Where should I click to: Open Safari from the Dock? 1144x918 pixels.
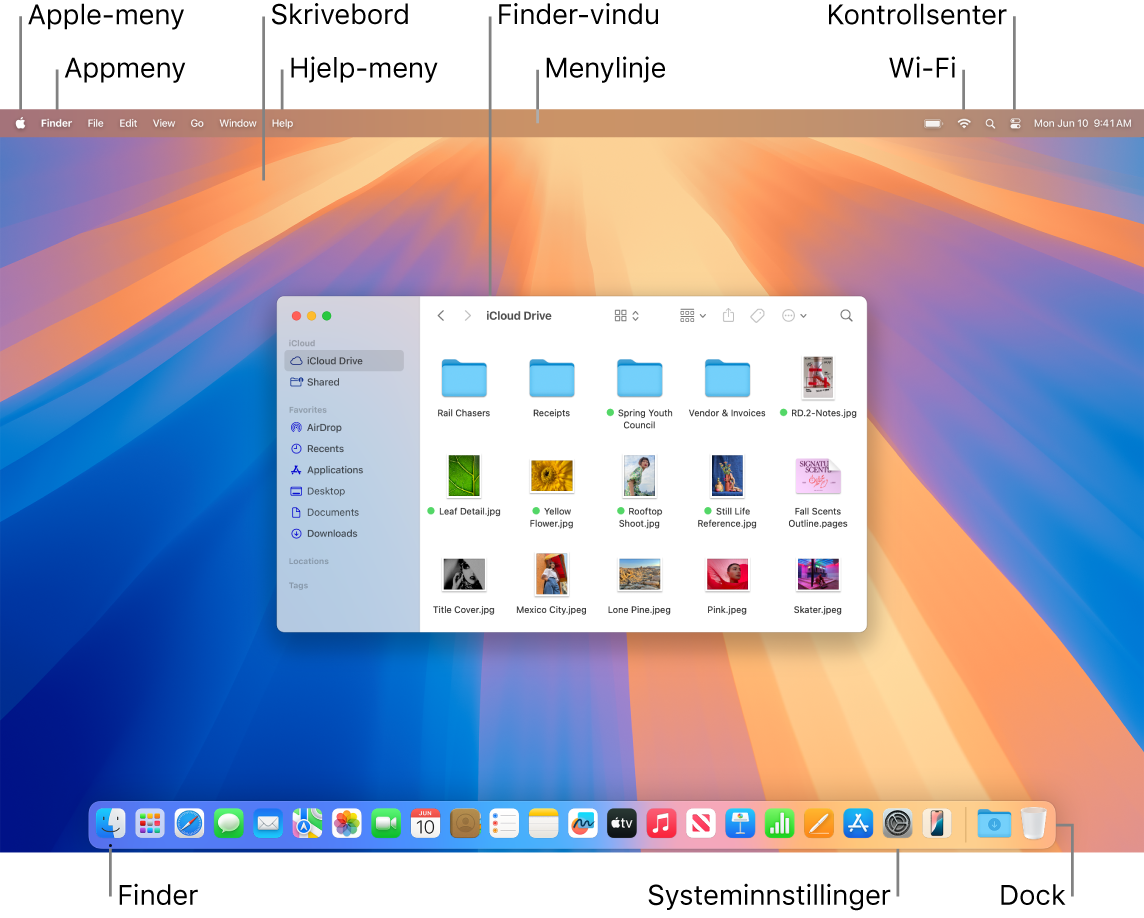[x=190, y=824]
